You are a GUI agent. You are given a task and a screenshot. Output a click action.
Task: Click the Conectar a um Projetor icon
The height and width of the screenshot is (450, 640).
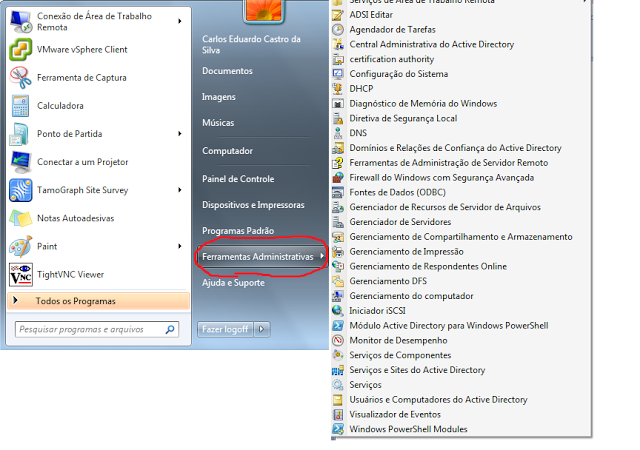20,162
